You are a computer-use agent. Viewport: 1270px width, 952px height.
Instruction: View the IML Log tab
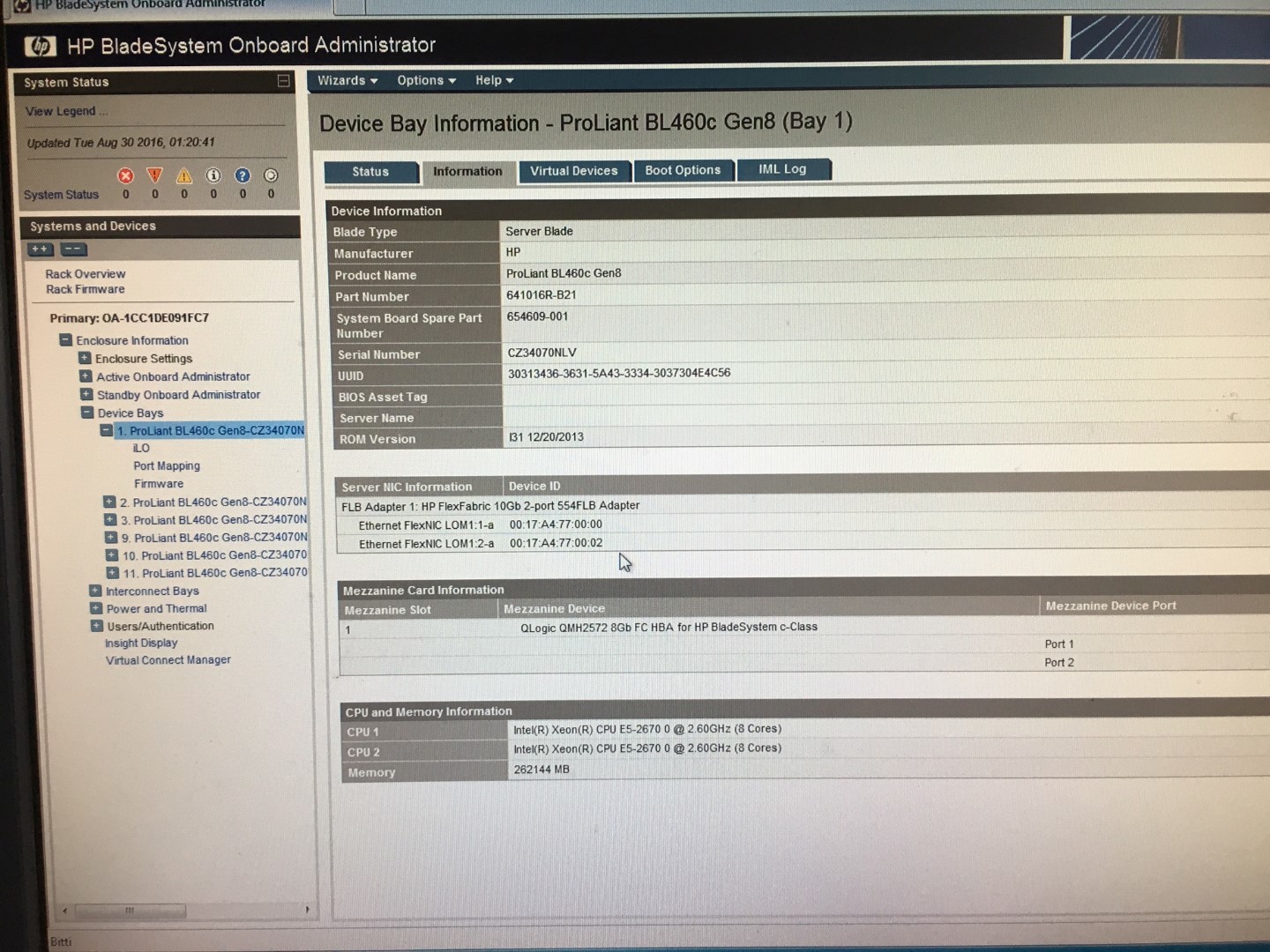coord(782,169)
